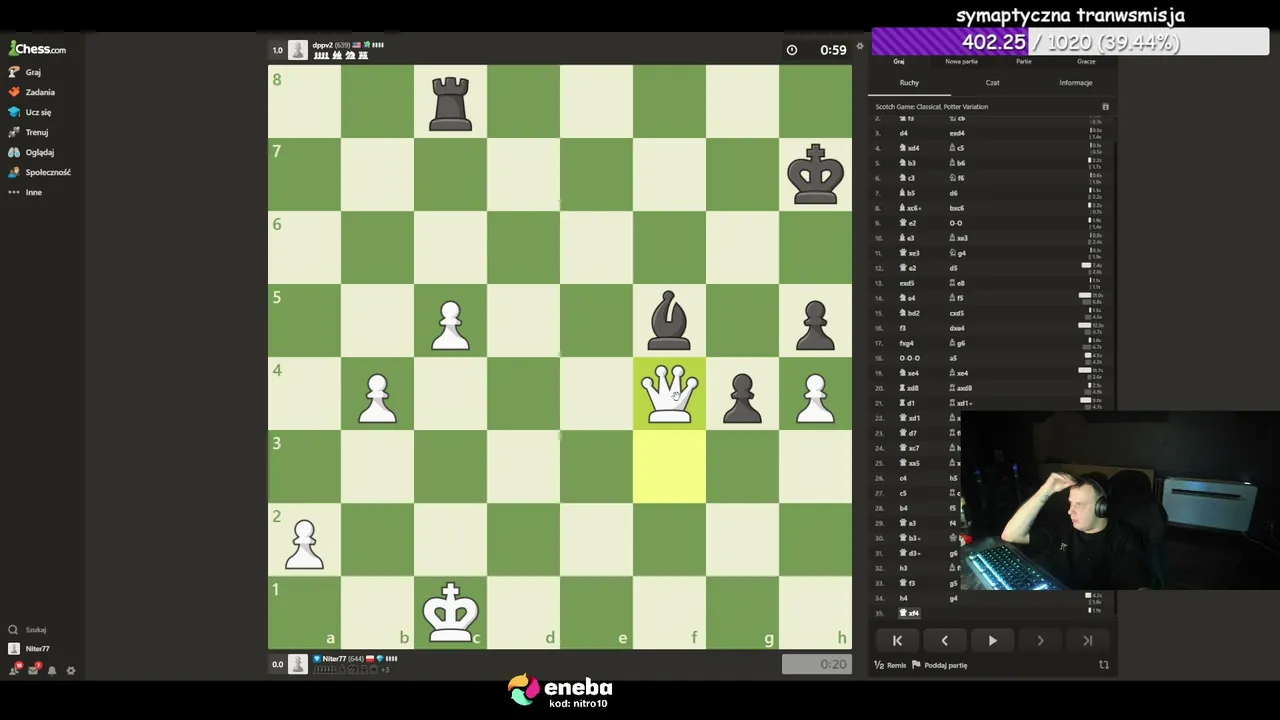The height and width of the screenshot is (720, 1280).
Task: Offer a draw with Remis
Action: point(890,665)
